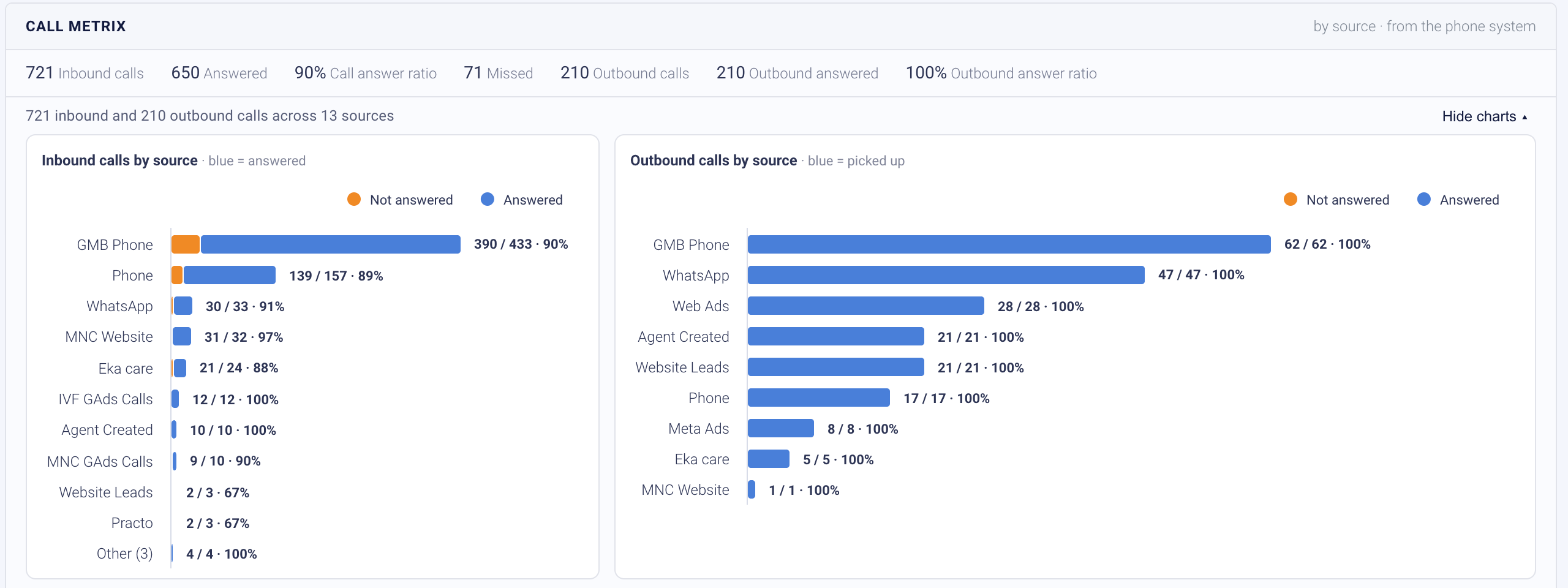Click the Inbound calls by source heading
This screenshot has width=1568, height=588.
120,160
